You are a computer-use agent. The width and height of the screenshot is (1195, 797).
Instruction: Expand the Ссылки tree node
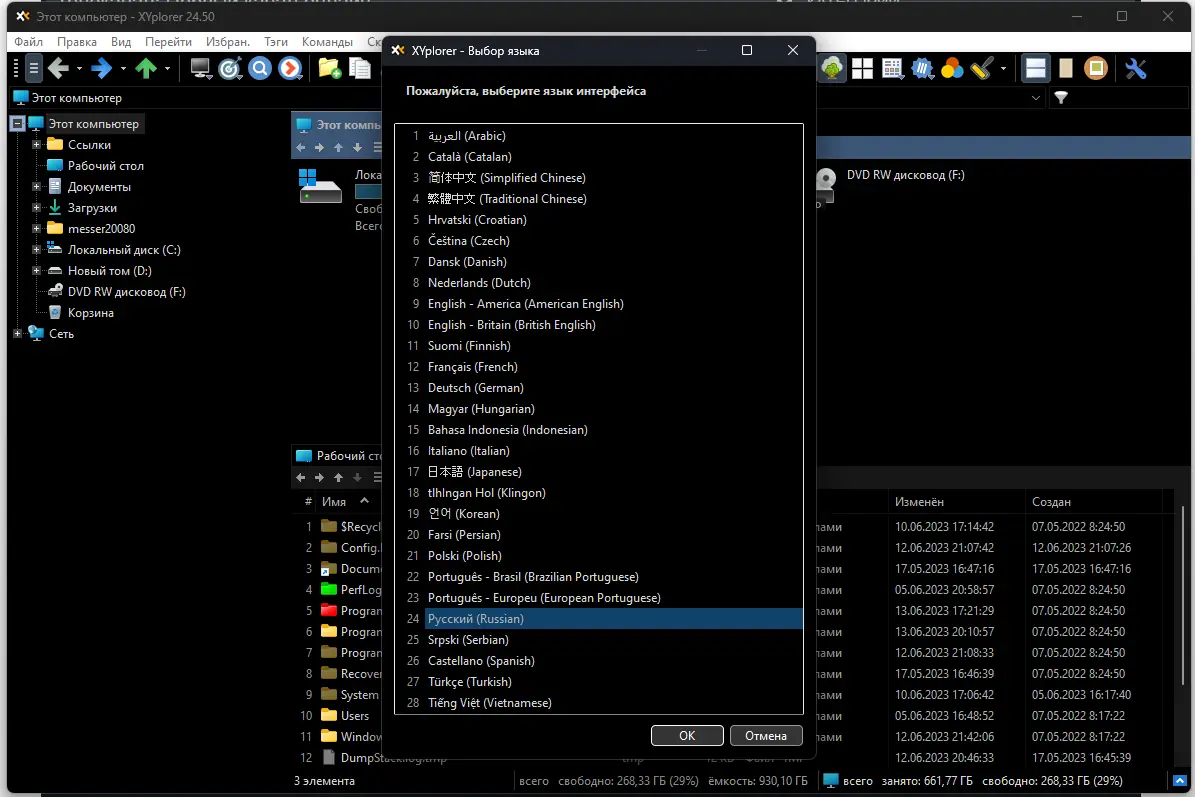pos(36,145)
